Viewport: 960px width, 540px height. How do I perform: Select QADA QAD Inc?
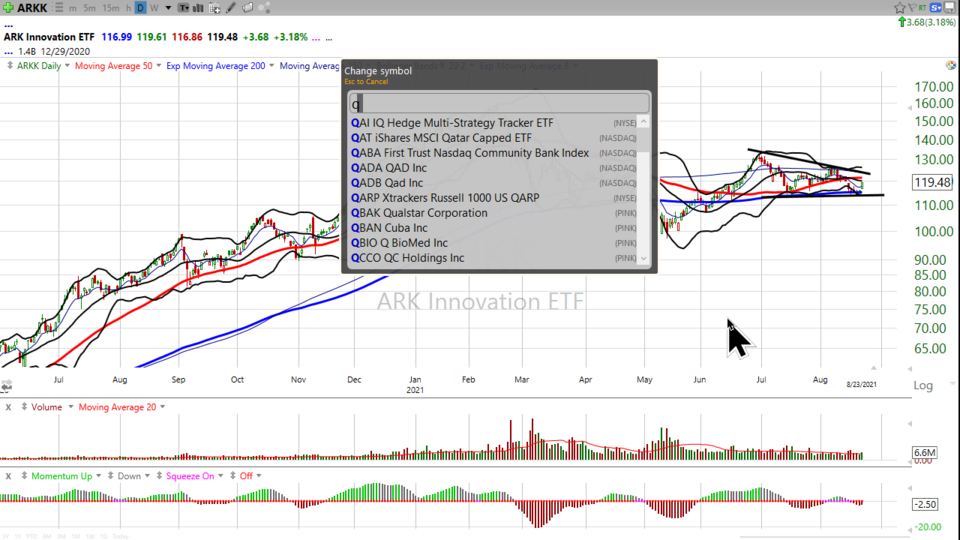[x=493, y=168]
